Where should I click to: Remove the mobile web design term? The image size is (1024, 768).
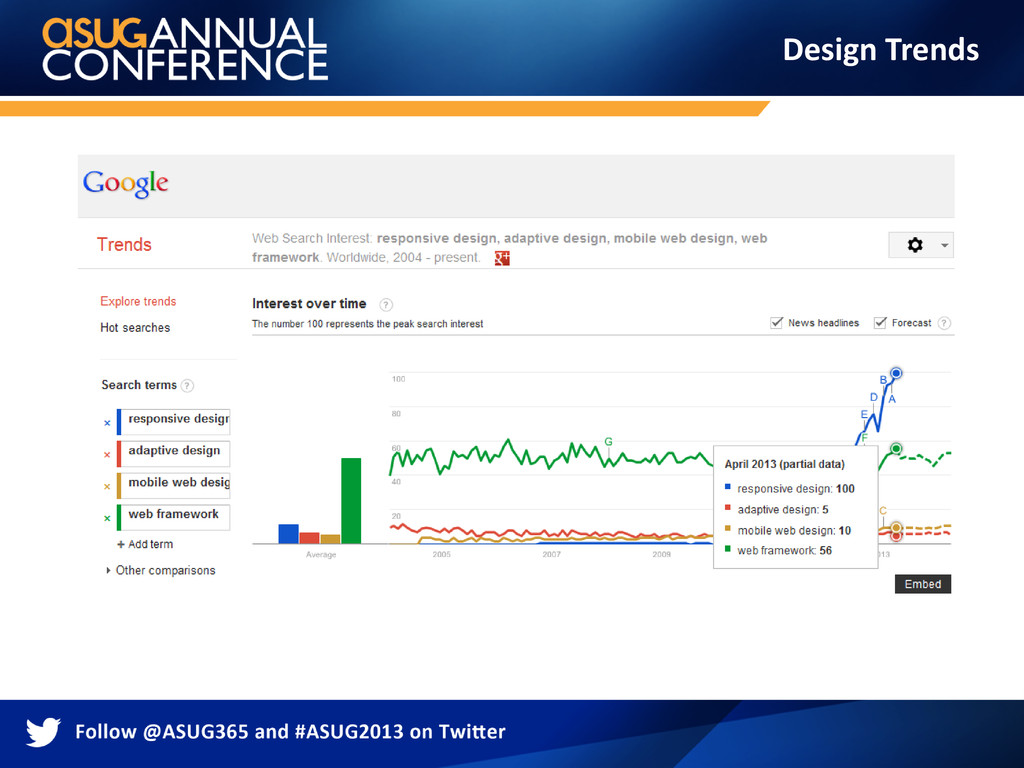click(107, 487)
